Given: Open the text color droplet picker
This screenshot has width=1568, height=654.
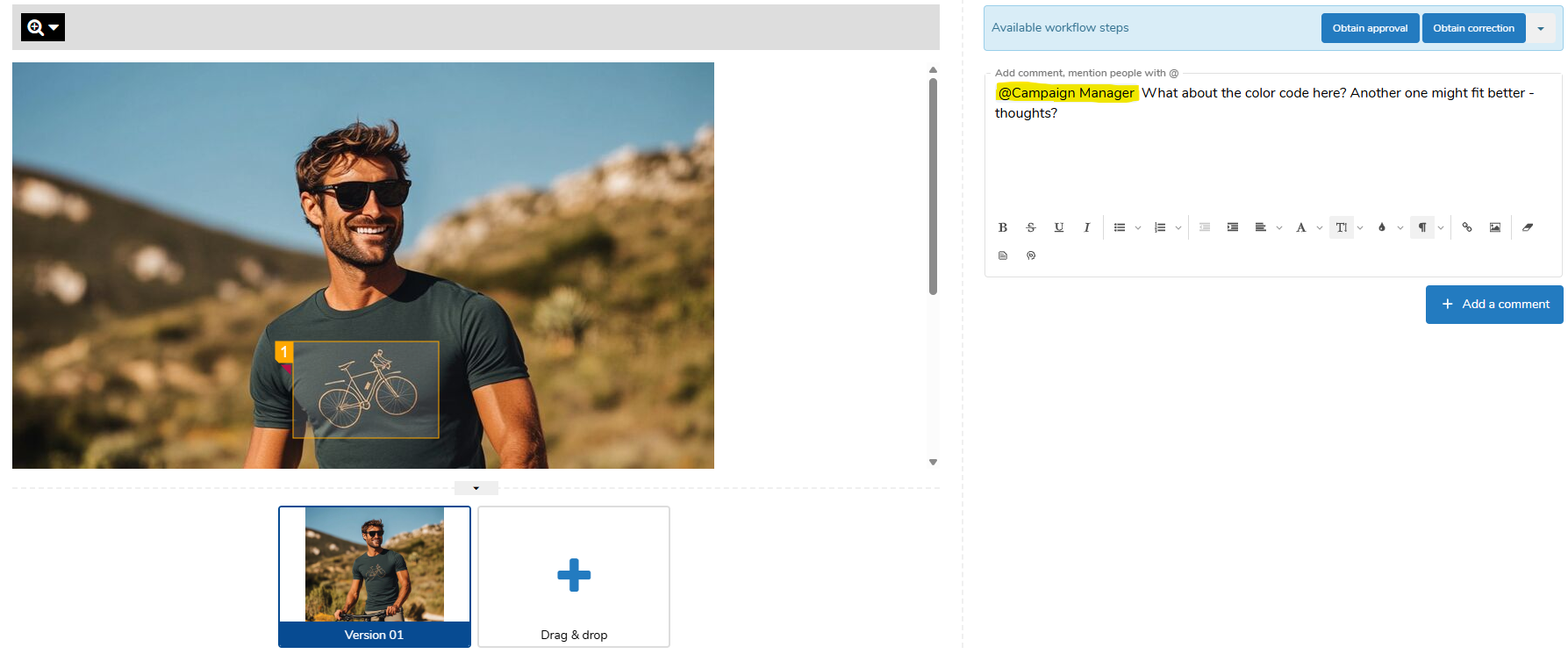Looking at the screenshot, I should pyautogui.click(x=1382, y=227).
